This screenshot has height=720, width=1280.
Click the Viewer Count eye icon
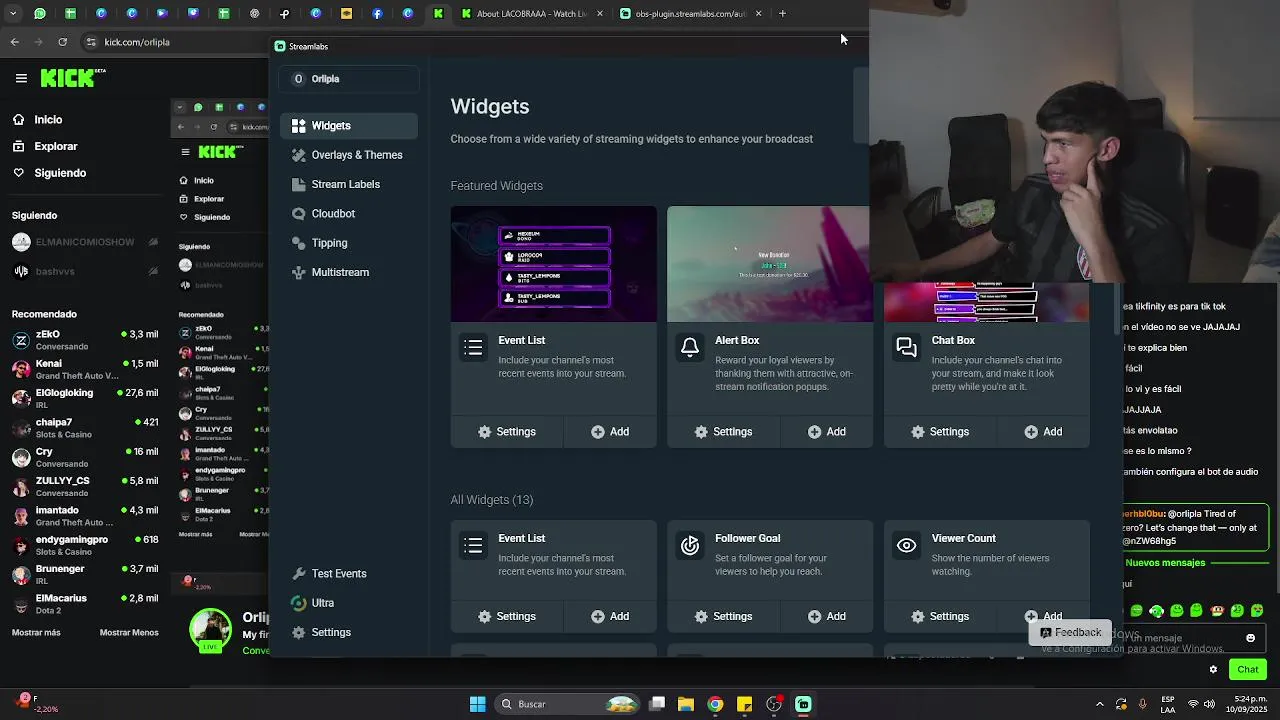click(x=906, y=545)
